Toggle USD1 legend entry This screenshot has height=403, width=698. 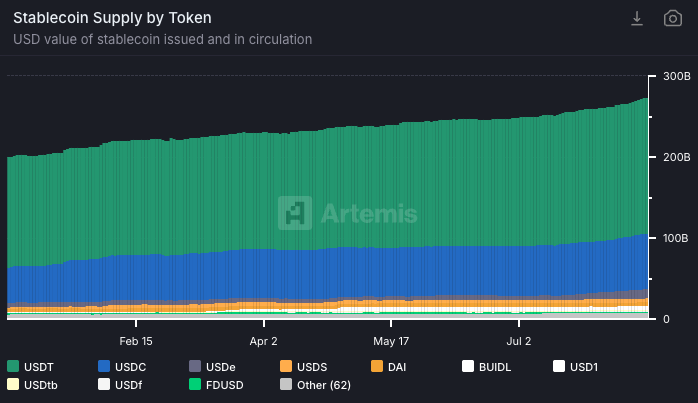coord(575,366)
